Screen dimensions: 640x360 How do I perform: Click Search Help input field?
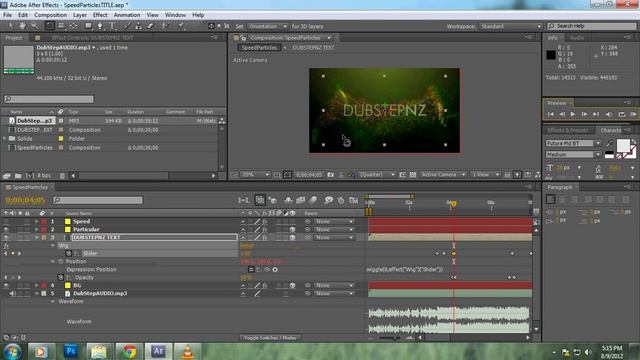(591, 26)
